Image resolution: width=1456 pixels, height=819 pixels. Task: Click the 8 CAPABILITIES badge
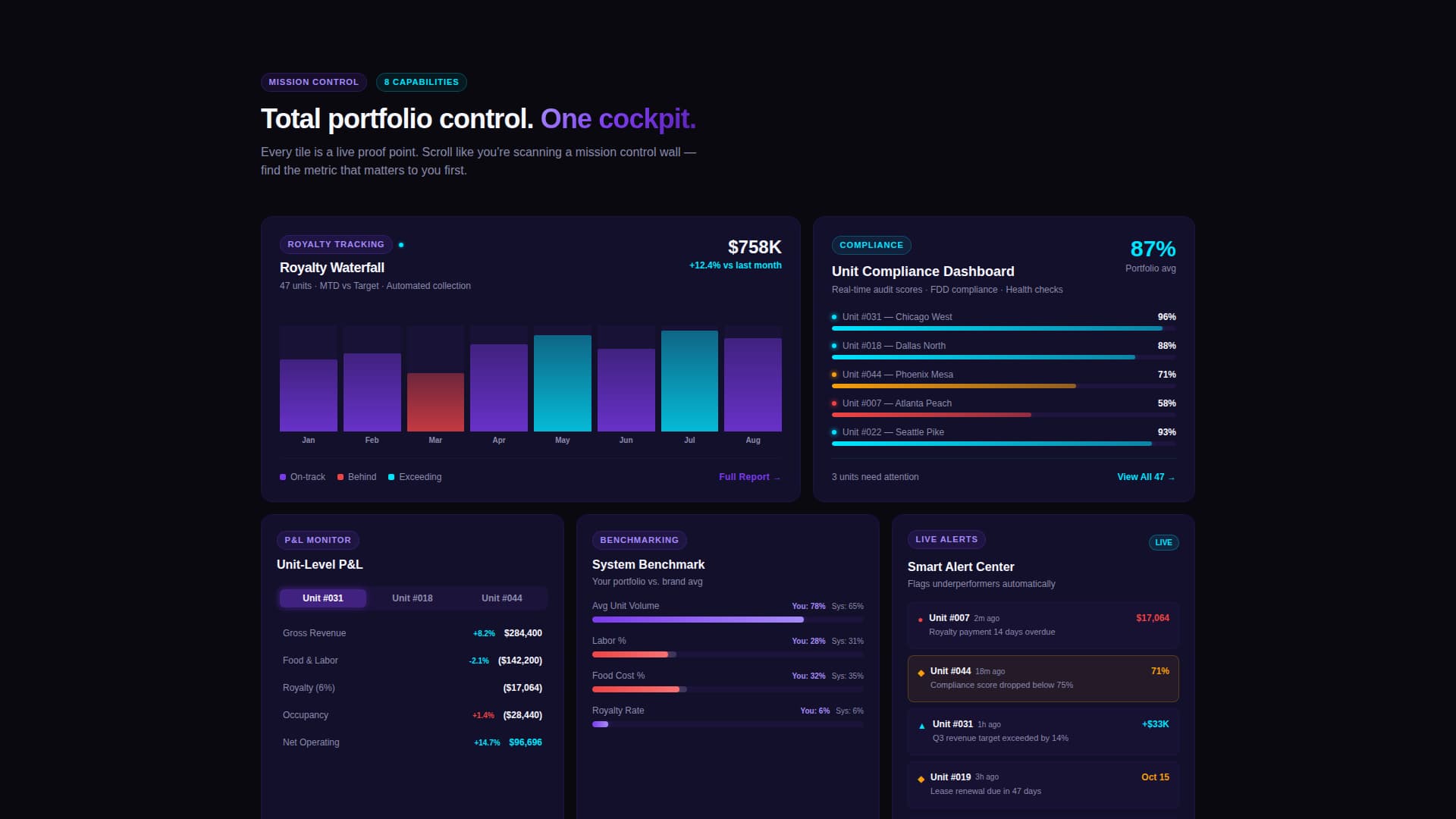421,82
